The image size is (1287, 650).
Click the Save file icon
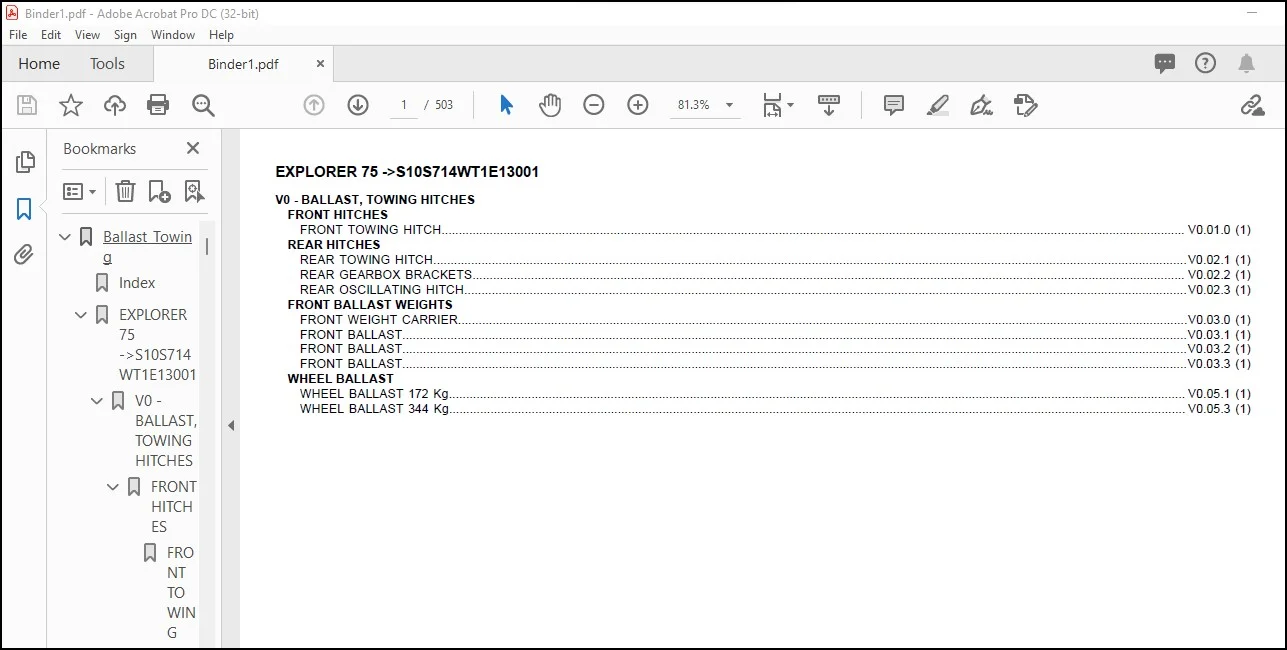27,105
